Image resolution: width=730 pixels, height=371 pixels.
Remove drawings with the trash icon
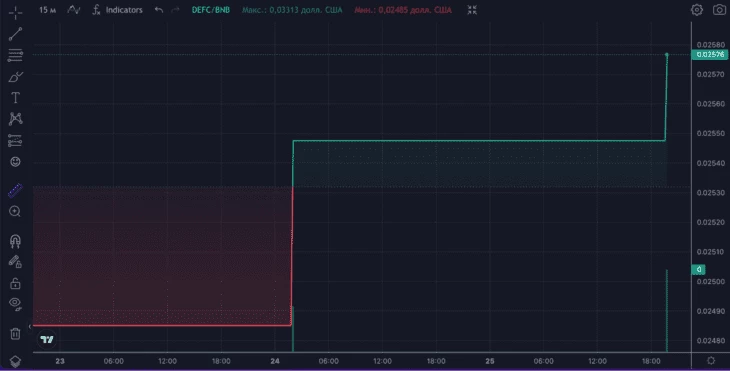coord(15,334)
